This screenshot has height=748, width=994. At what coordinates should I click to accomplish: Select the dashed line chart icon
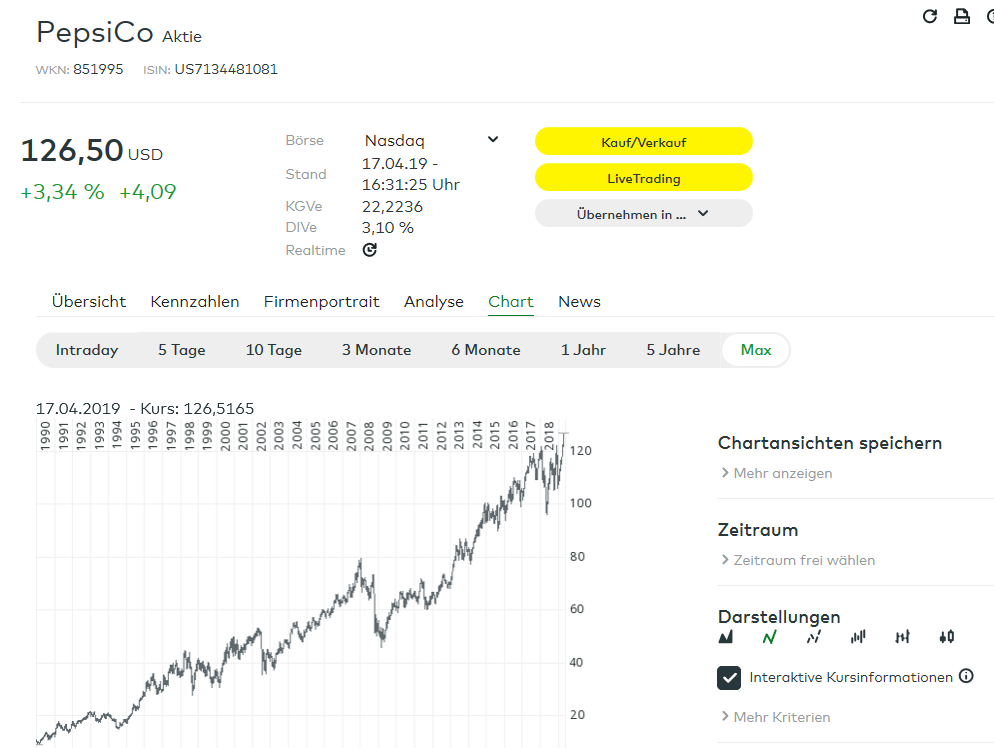click(x=814, y=636)
